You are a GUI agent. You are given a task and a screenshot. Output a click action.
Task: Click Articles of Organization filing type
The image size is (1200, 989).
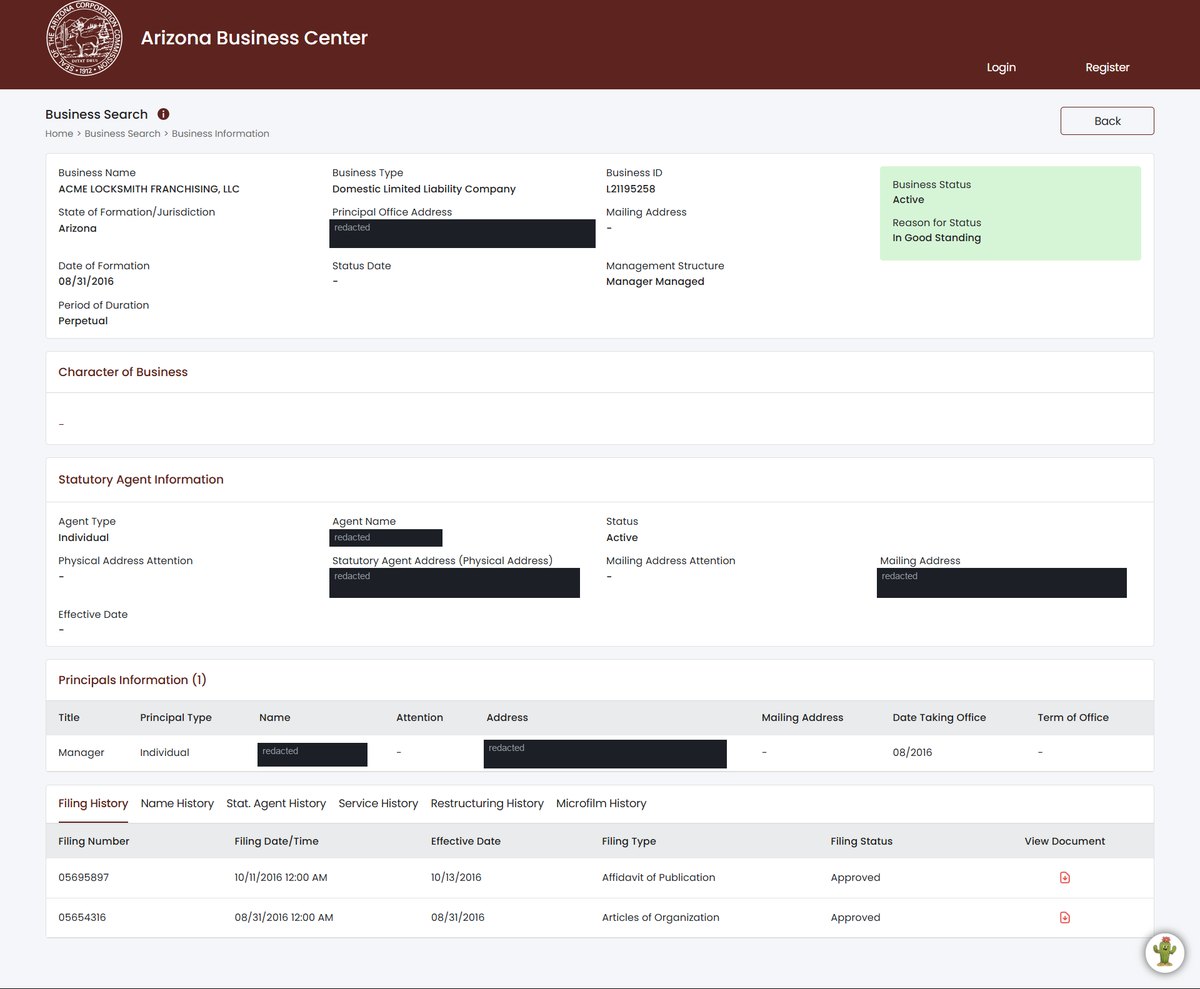click(x=660, y=917)
